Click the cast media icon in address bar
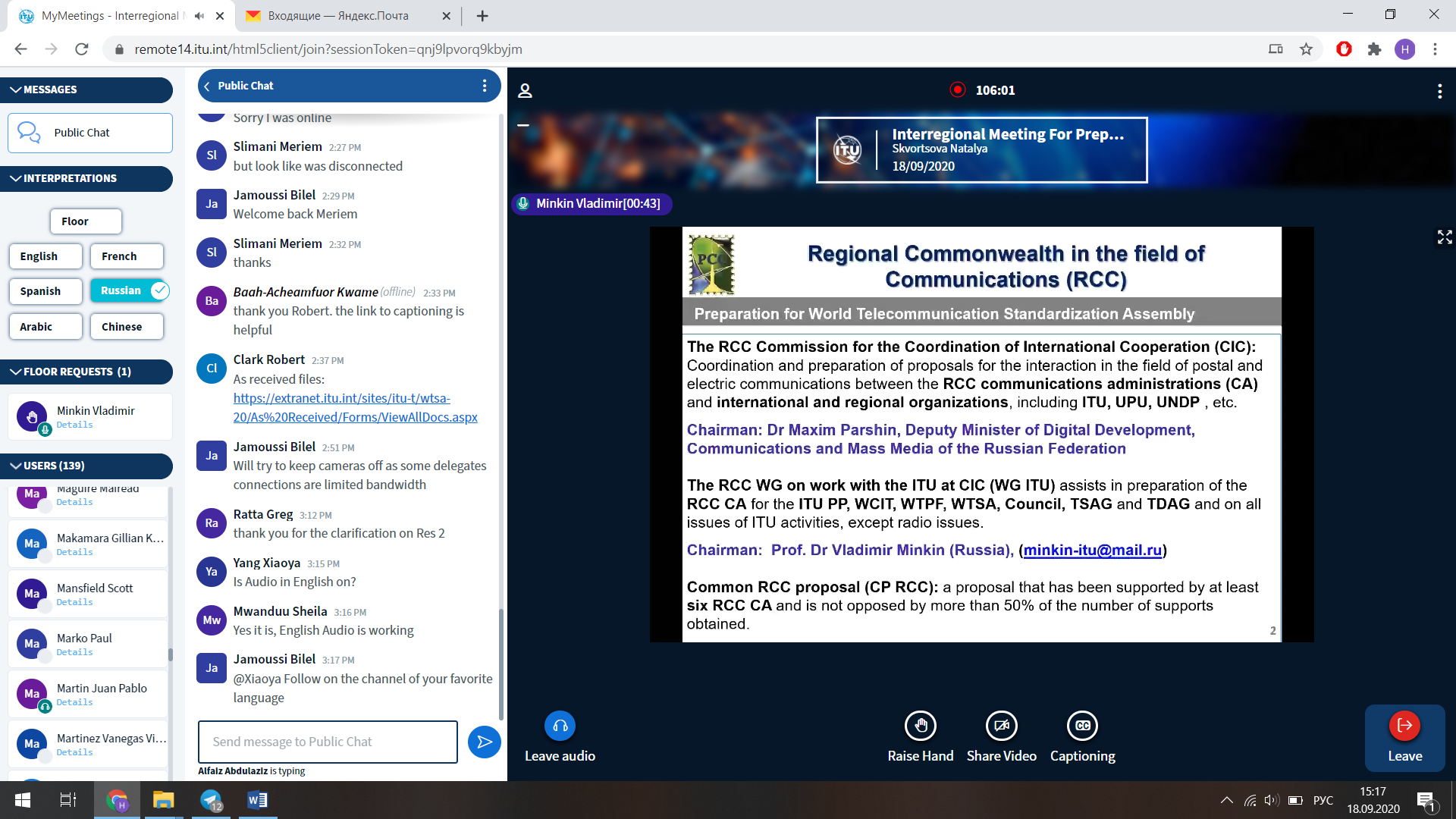Viewport: 1456px width, 819px height. pyautogui.click(x=1276, y=49)
